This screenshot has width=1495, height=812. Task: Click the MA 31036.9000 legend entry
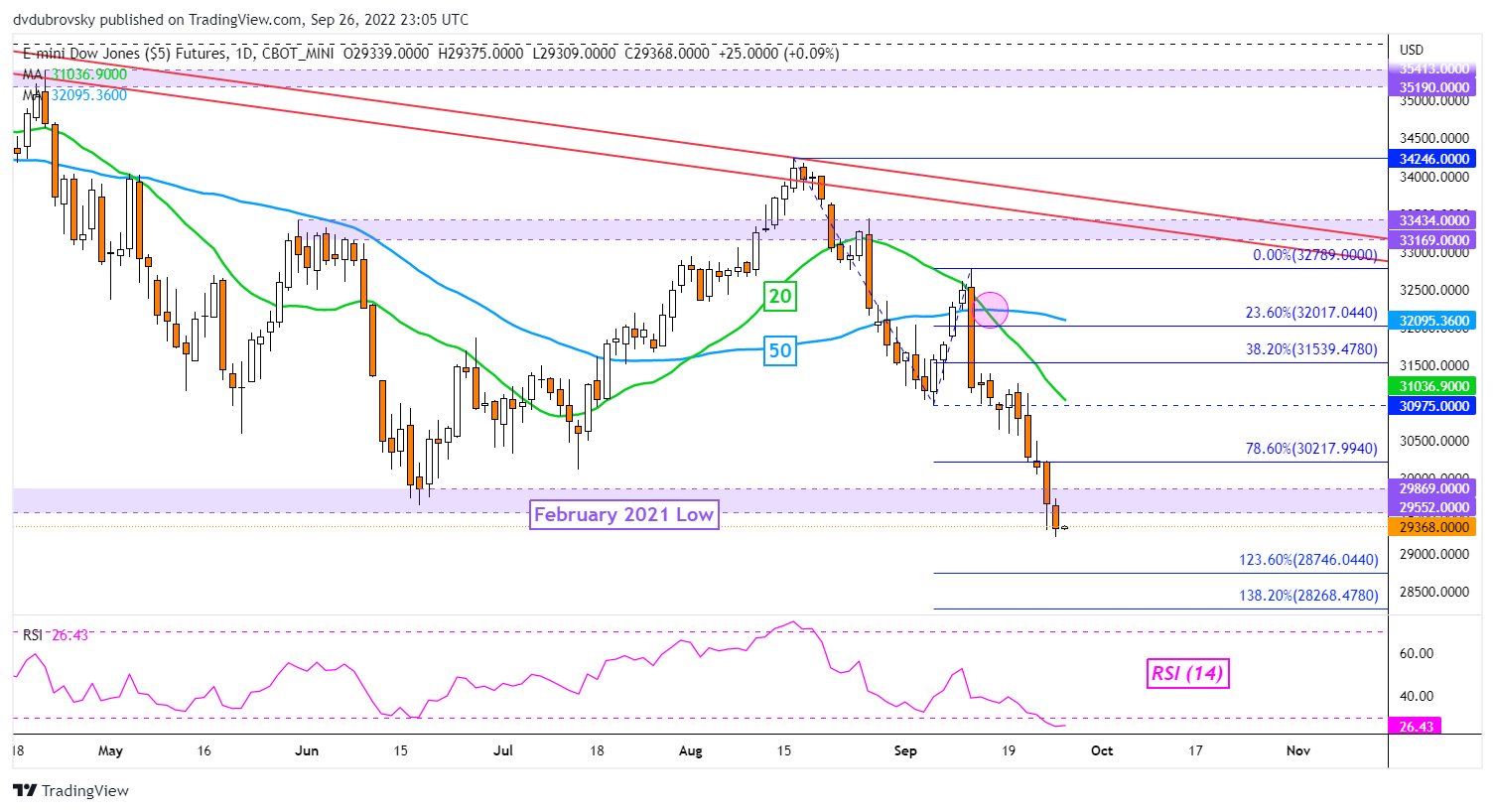pyautogui.click(x=75, y=74)
